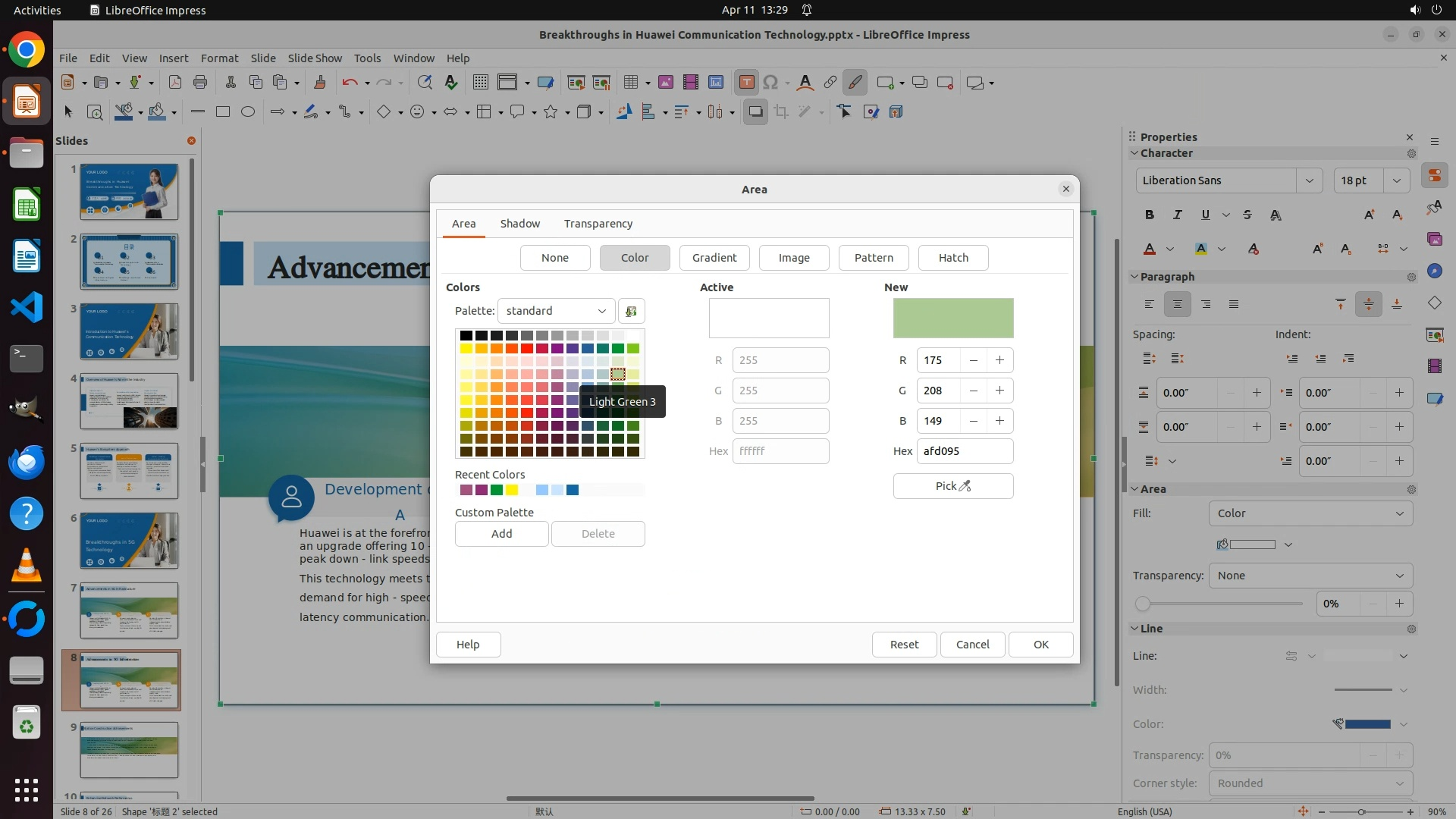Select center paragraph alignment in sidebar
Viewport: 1456px width, 819px height.
point(1177,304)
